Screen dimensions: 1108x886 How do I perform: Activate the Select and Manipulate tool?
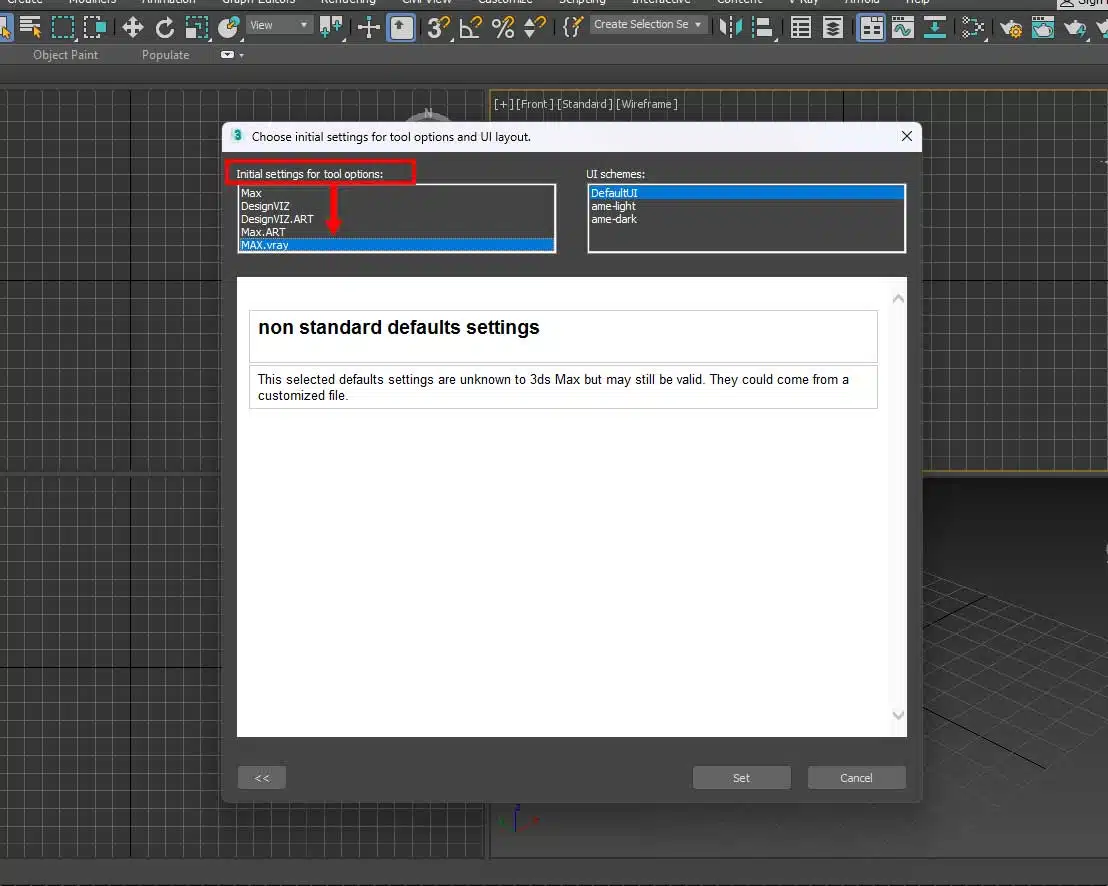[368, 28]
